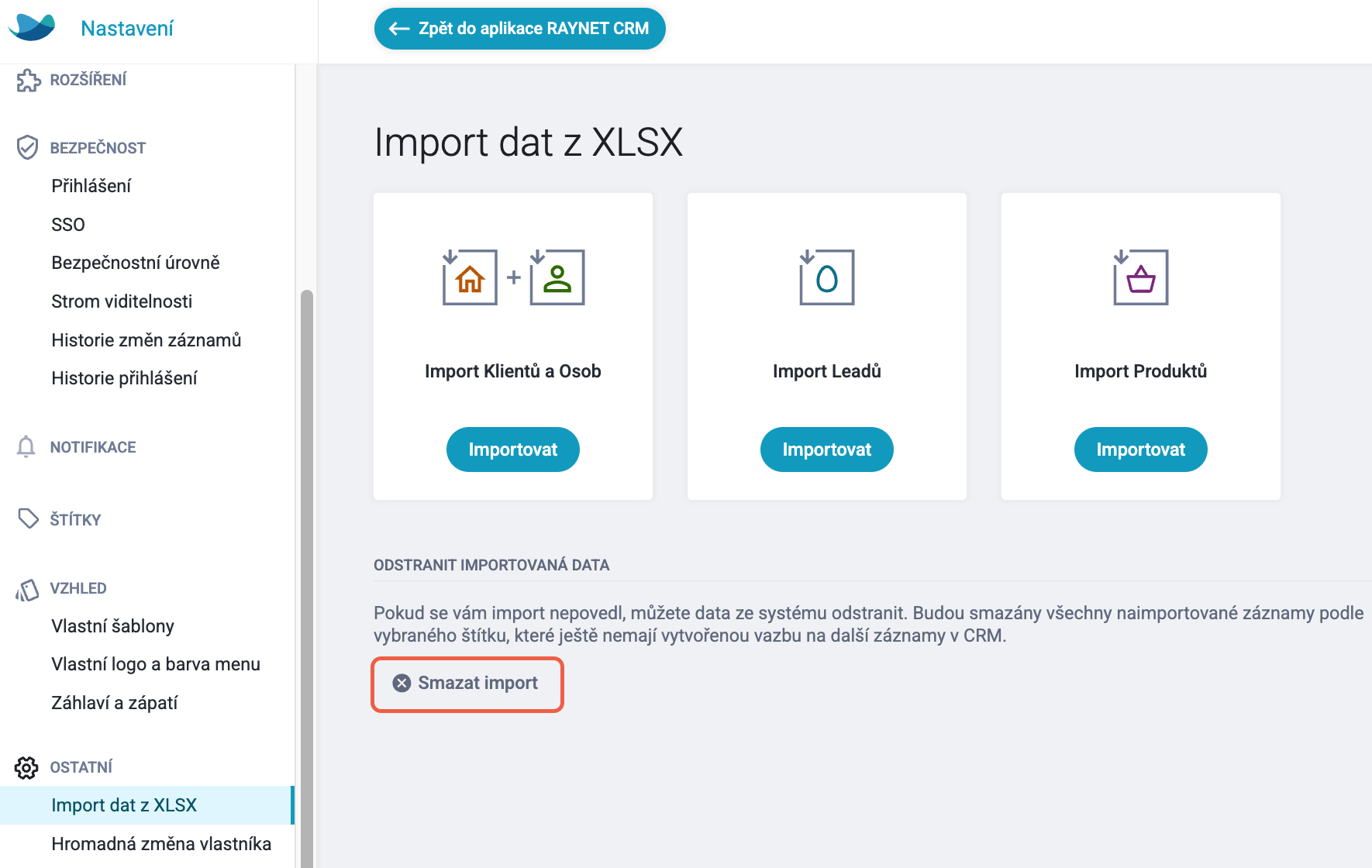Go back to the RAYNET CRM app

click(x=520, y=29)
